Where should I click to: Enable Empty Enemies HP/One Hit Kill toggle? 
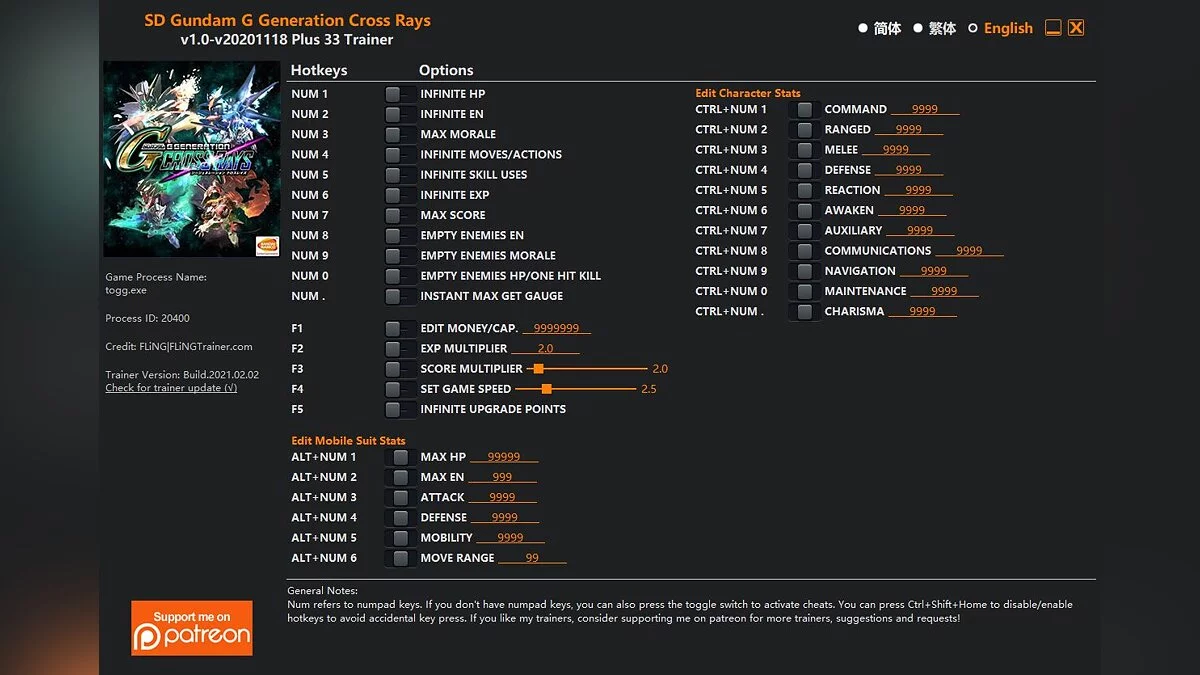[x=400, y=276]
